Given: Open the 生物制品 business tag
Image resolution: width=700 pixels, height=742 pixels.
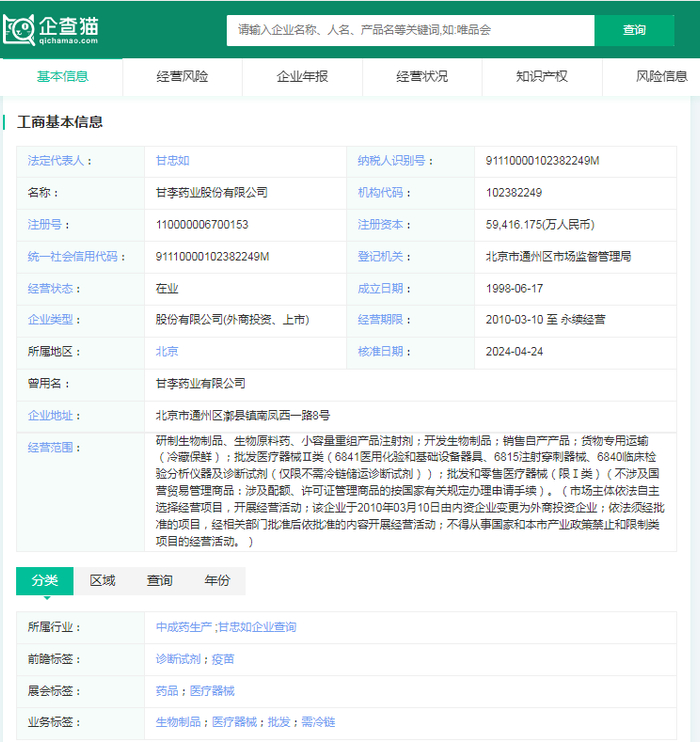Looking at the screenshot, I should coord(178,722).
